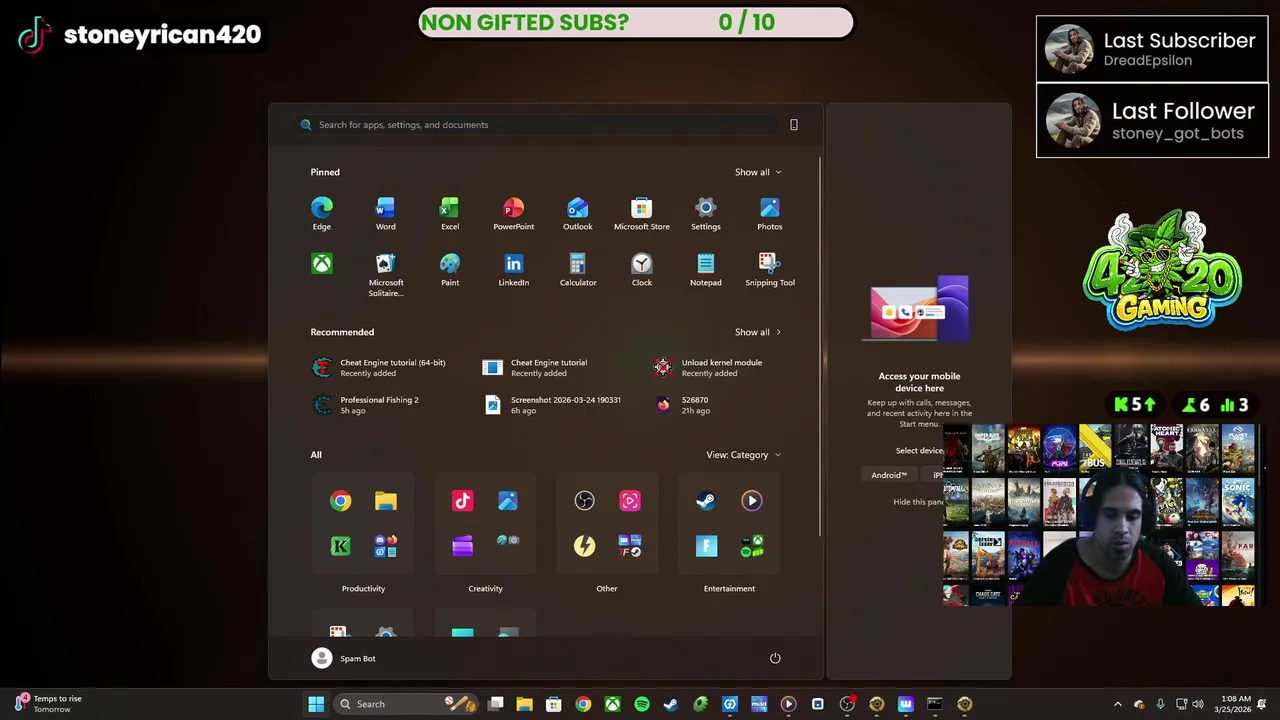Launch PowerPoint from pinned apps
This screenshot has height=720, width=1280.
click(513, 213)
